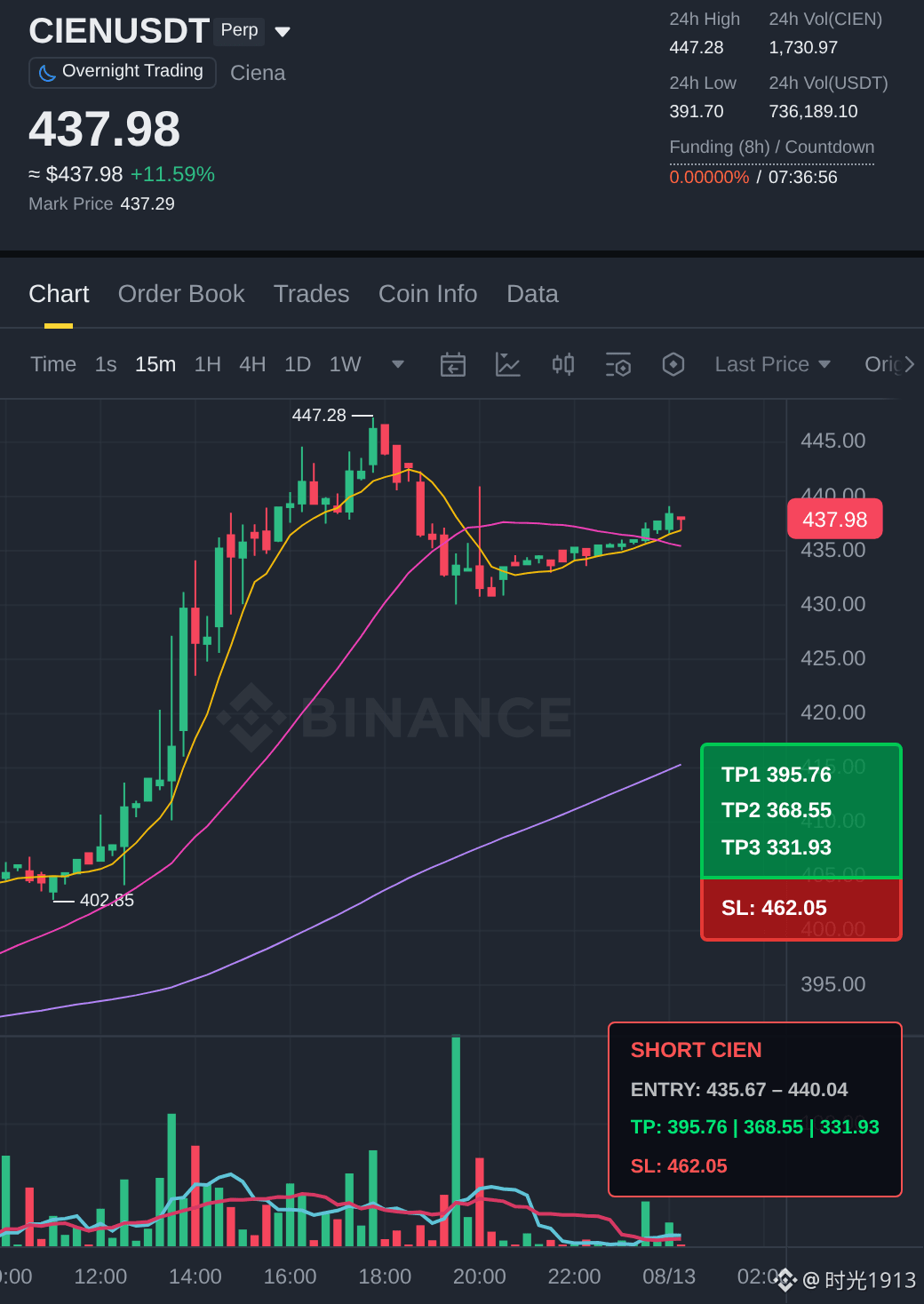Expand more time intervals dropdown arrow
The height and width of the screenshot is (1304, 924).
coord(398,364)
